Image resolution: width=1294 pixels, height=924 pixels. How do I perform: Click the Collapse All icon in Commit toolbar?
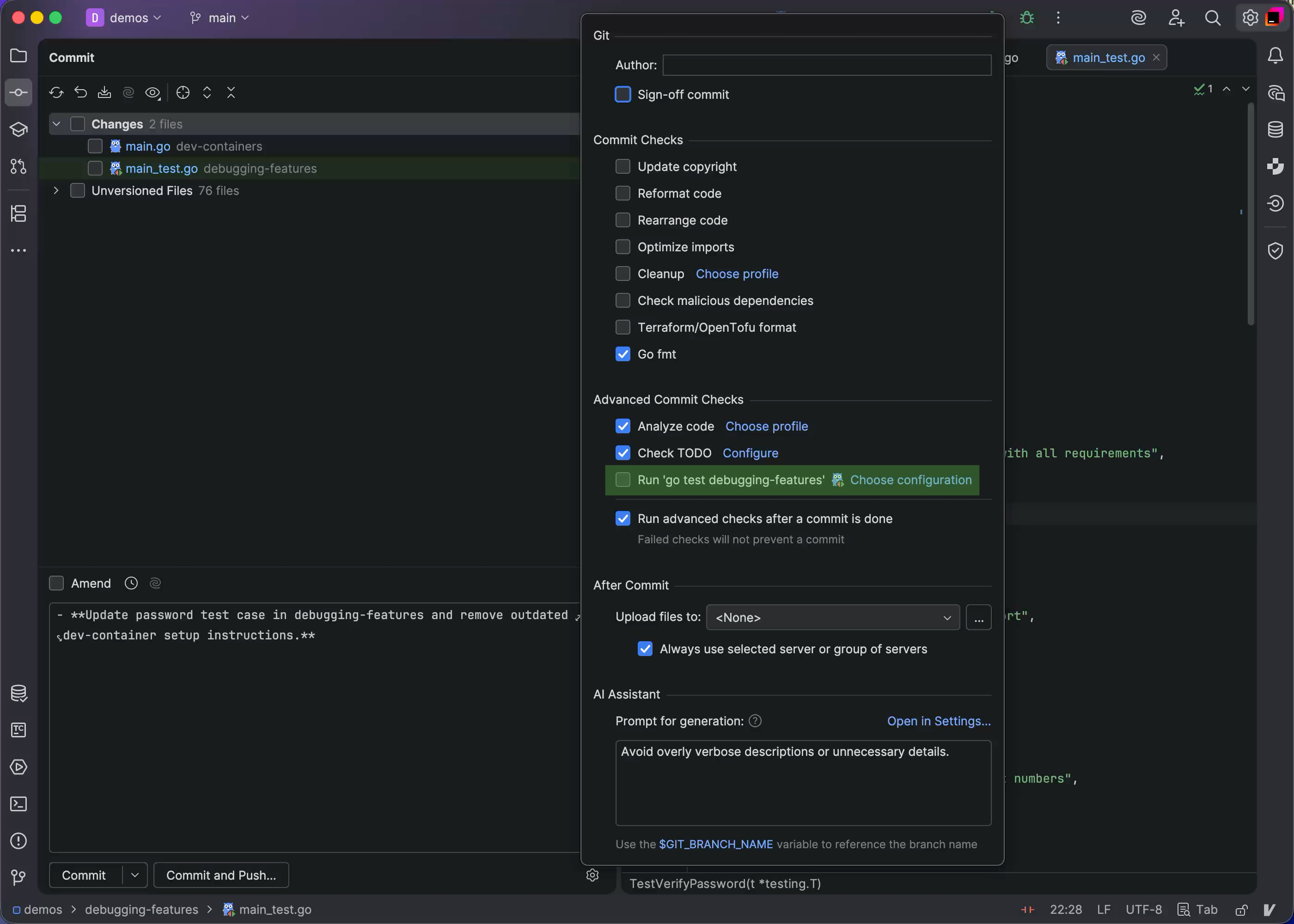231,92
